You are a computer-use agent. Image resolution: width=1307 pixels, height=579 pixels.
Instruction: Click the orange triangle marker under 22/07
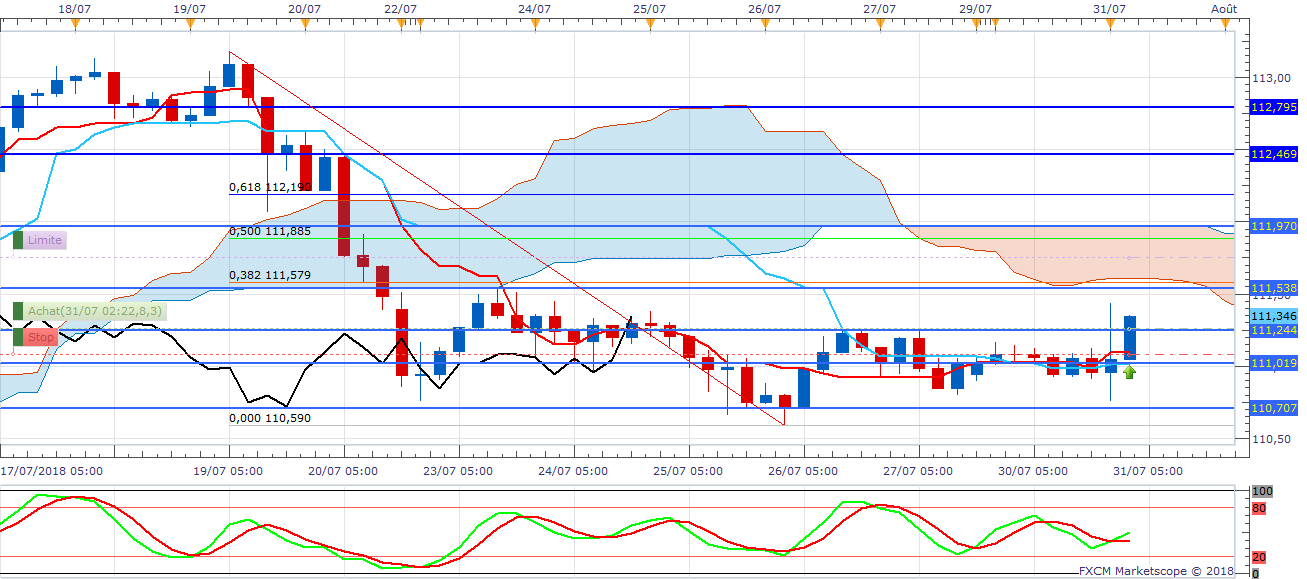(x=399, y=25)
